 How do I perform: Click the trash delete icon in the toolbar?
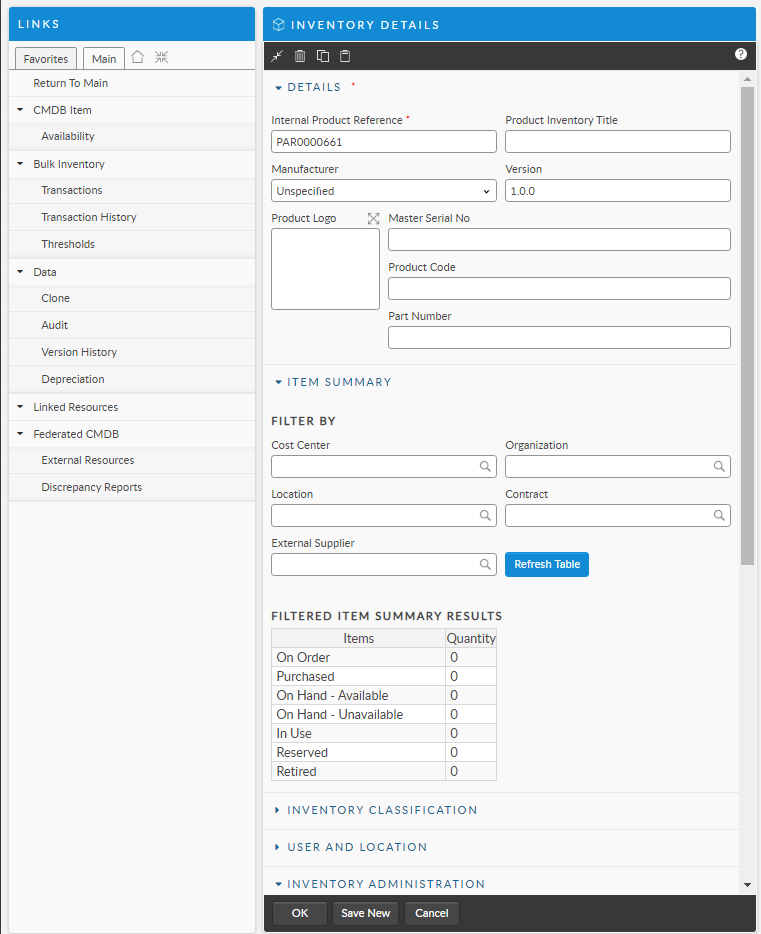(x=300, y=56)
